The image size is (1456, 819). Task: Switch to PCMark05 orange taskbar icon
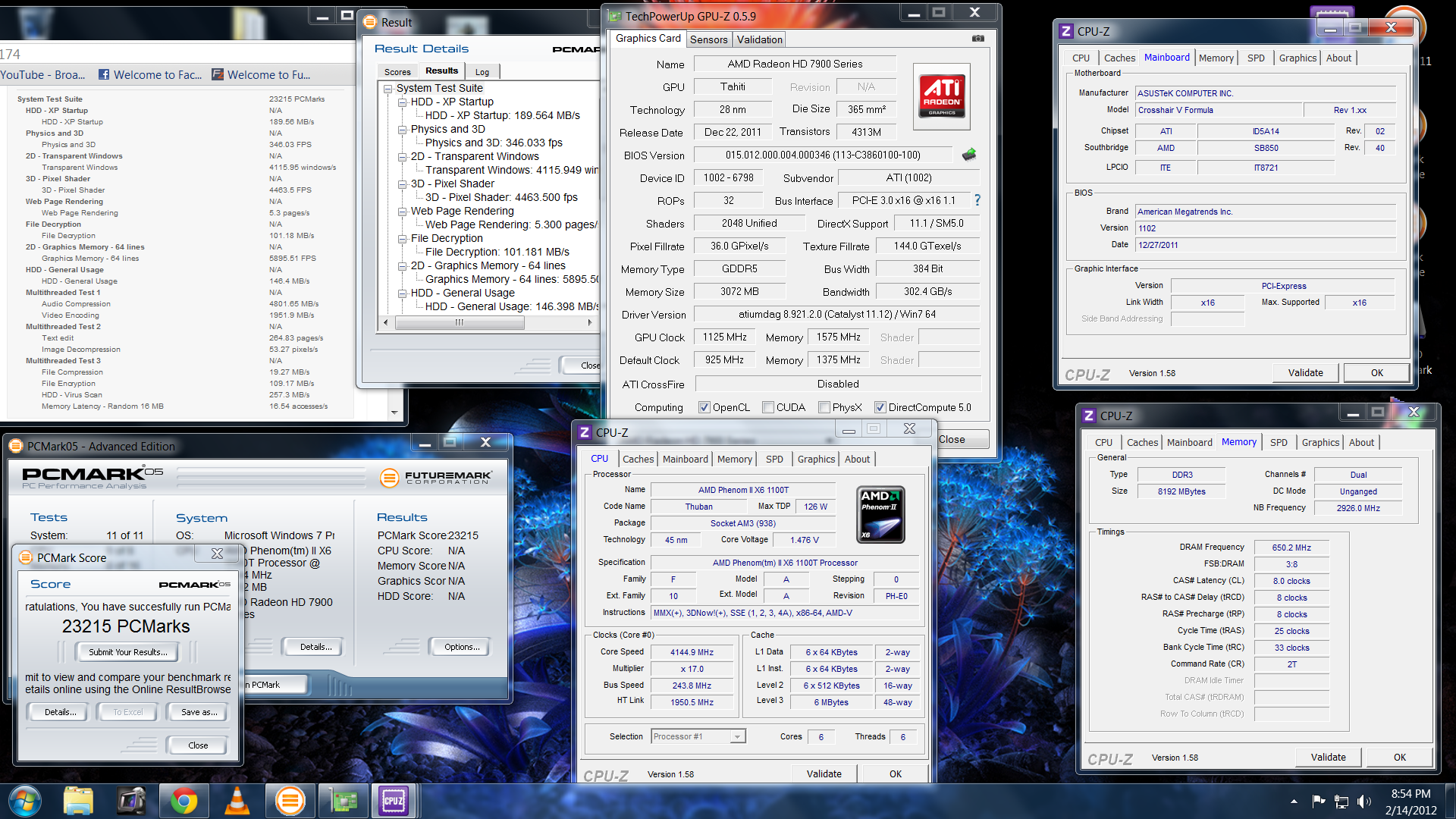click(290, 801)
